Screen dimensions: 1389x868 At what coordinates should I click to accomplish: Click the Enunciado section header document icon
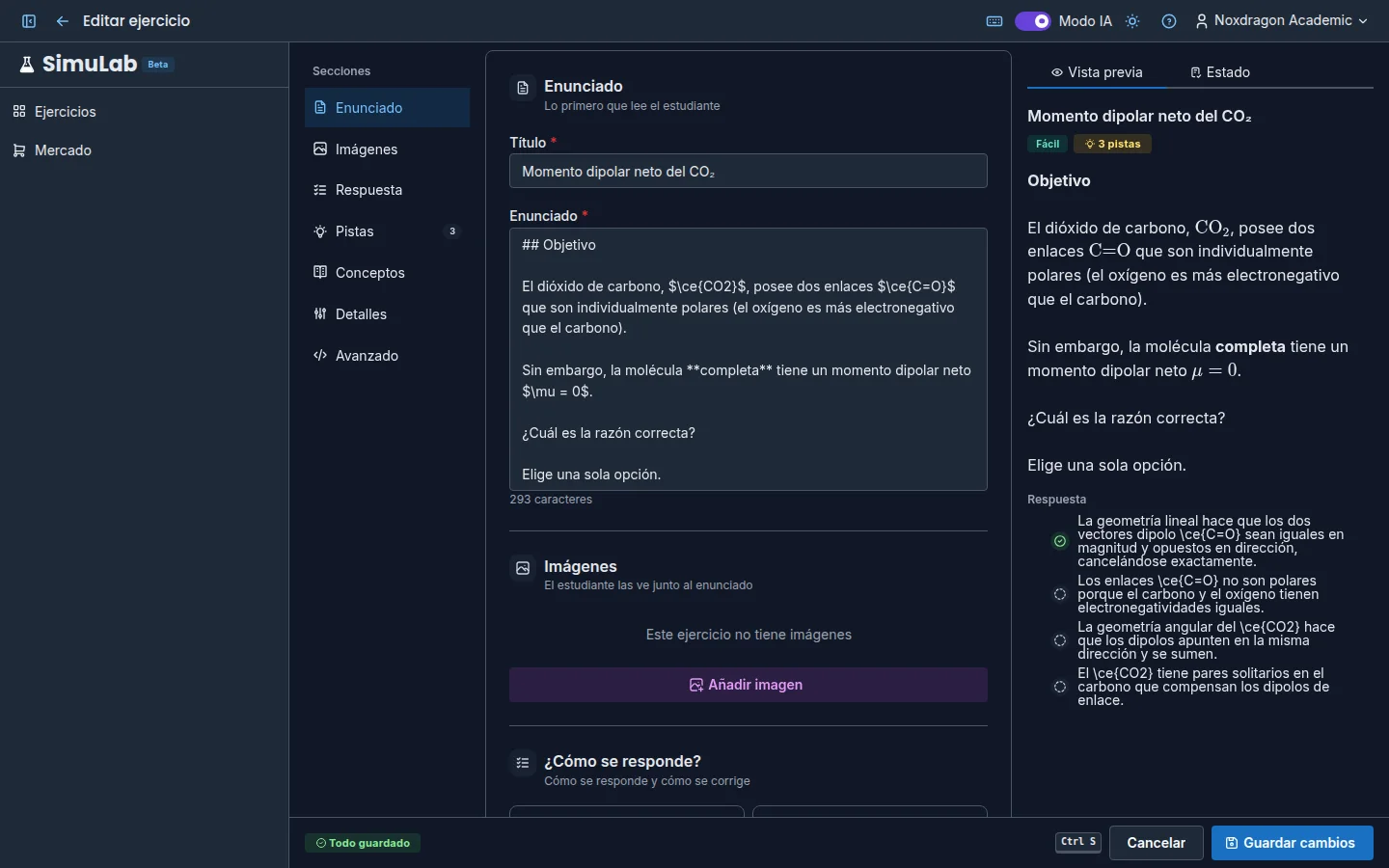523,89
